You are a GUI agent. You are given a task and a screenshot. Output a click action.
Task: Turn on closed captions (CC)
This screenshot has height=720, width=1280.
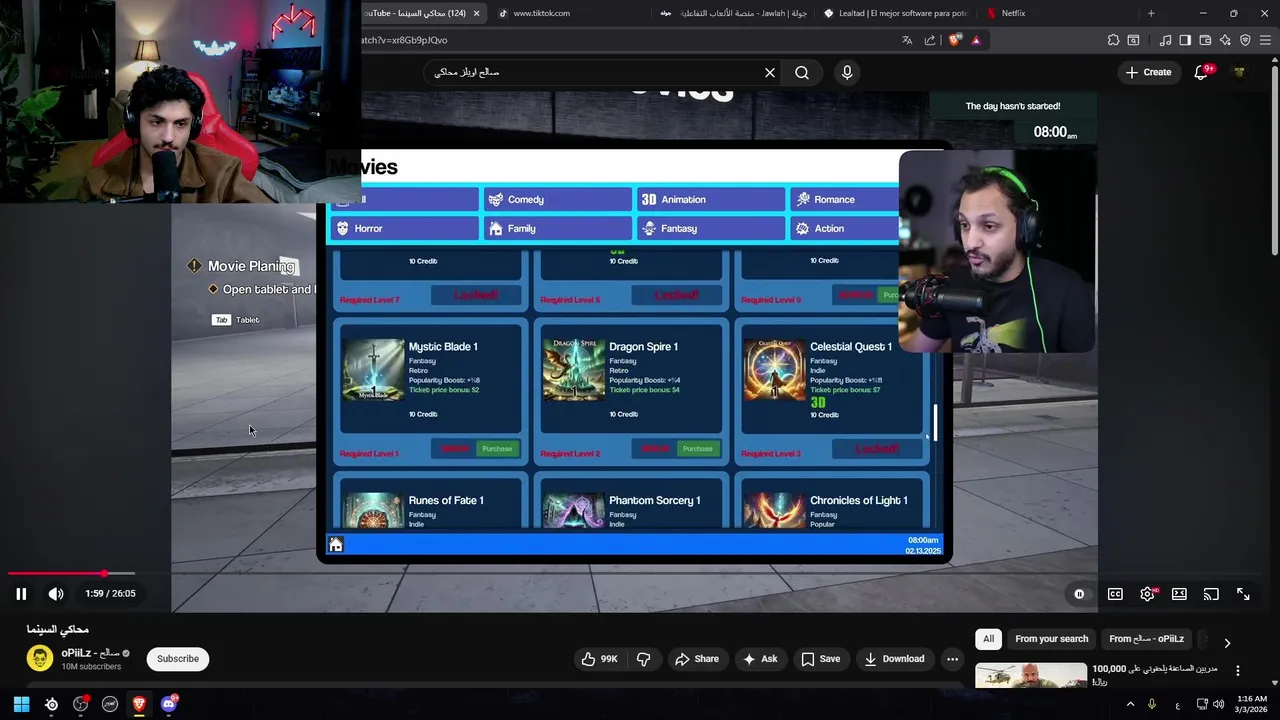click(x=1115, y=594)
